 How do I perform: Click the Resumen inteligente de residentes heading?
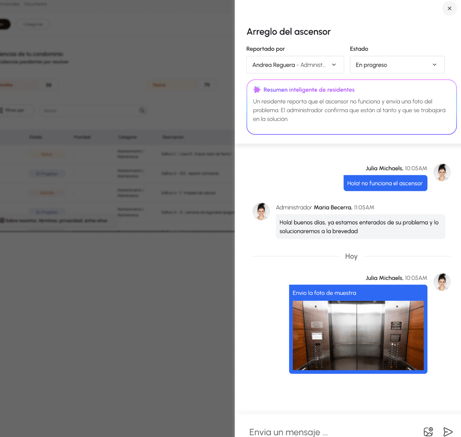pyautogui.click(x=309, y=90)
